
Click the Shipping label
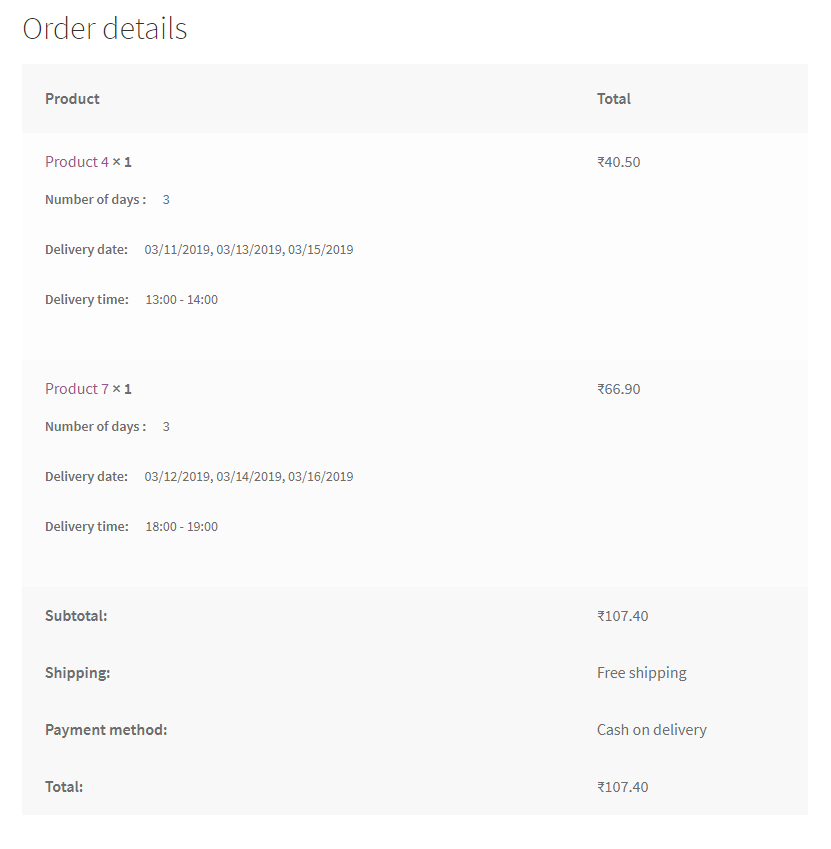click(x=77, y=673)
